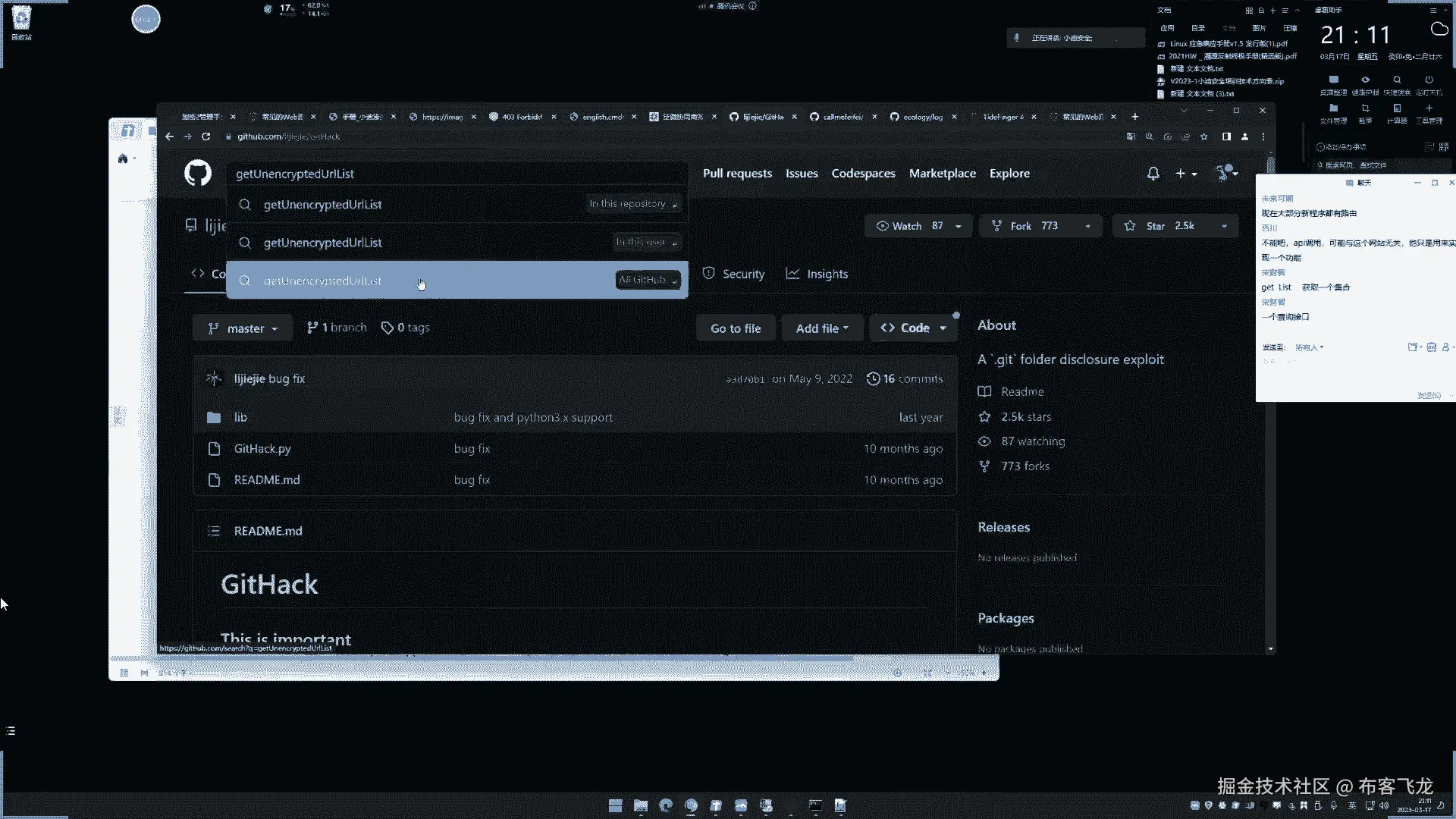Toggle Watch on the repository
Viewport: 1456px width, 819px height.
point(908,226)
